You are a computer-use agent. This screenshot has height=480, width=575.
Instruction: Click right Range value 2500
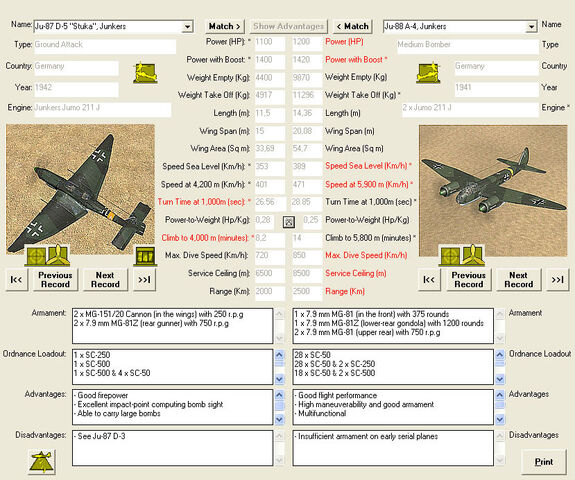tap(307, 293)
